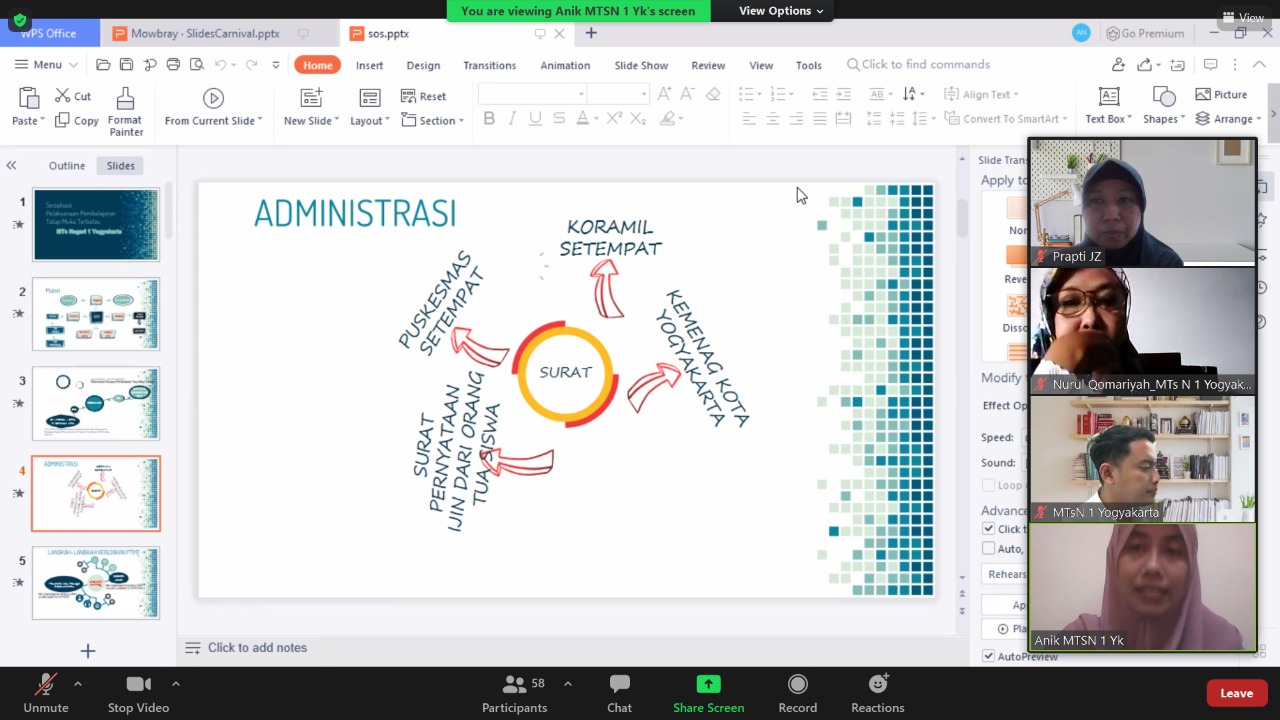The image size is (1280, 720).
Task: Open the audio options arrow beside Unmute
Action: tap(78, 684)
